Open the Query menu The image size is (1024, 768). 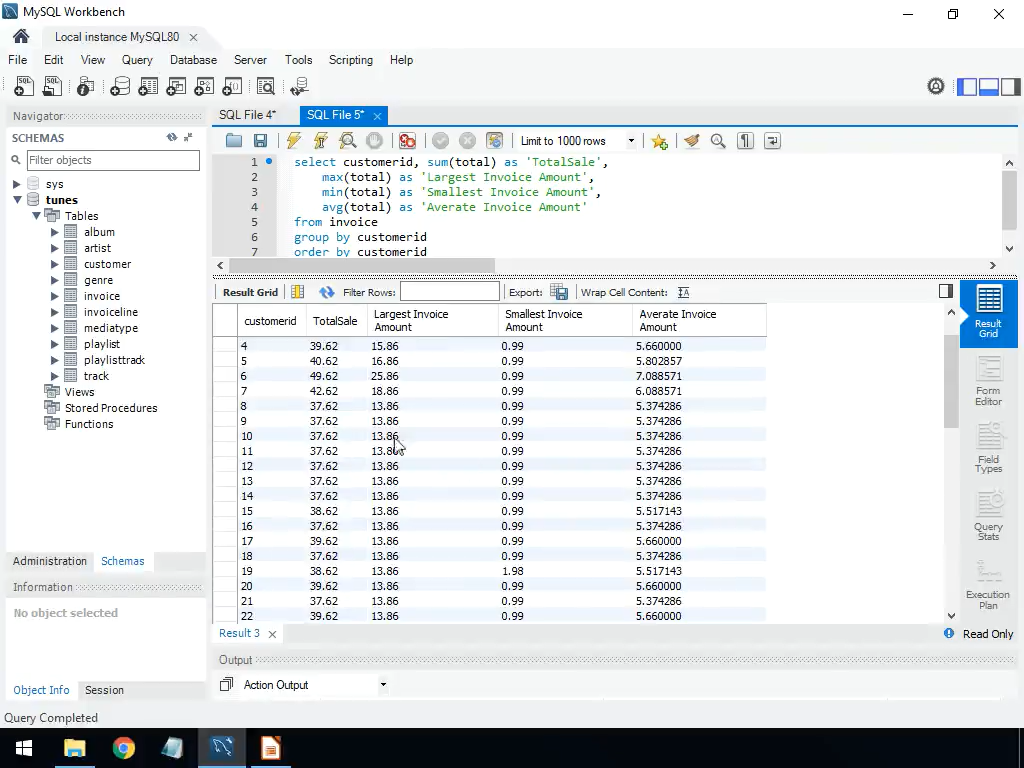point(137,60)
